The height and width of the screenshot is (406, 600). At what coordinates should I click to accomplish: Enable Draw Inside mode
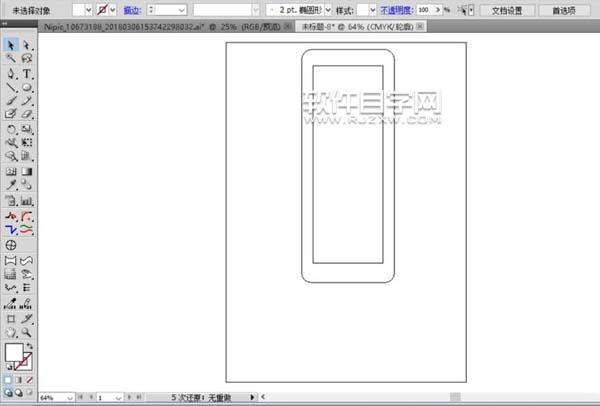coord(29,393)
